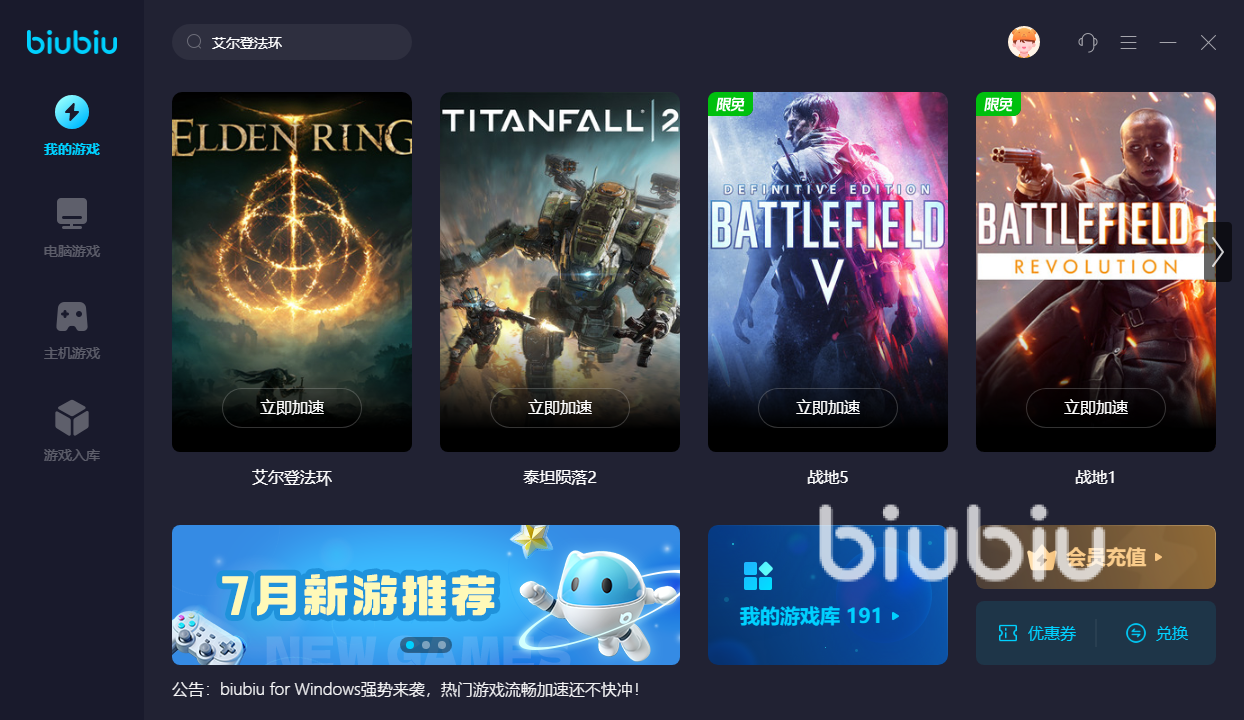Accelerate Battlefield V with 立即加速
Viewport: 1244px width, 720px height.
tap(828, 408)
